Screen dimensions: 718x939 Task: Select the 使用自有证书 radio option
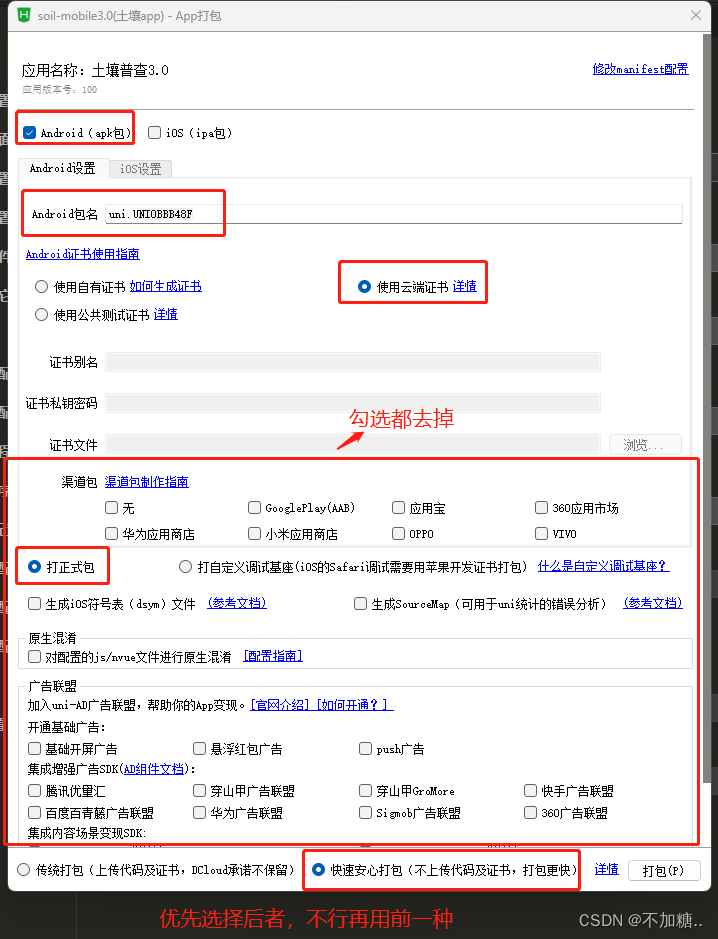pos(42,287)
